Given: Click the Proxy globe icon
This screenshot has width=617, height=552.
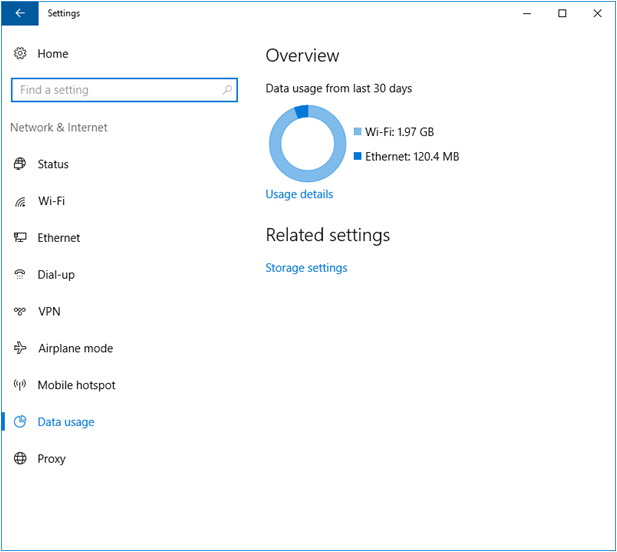Looking at the screenshot, I should coord(20,459).
